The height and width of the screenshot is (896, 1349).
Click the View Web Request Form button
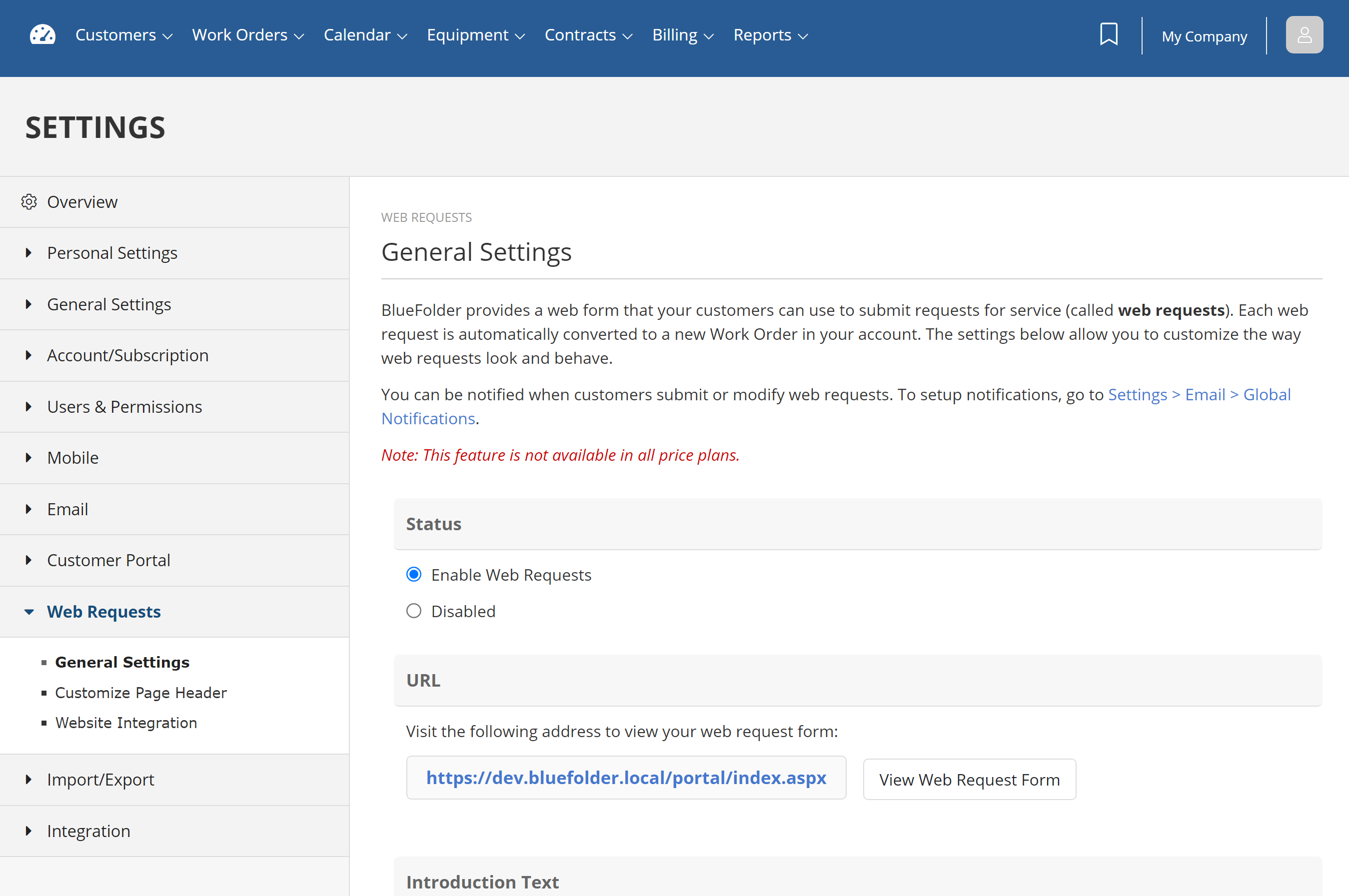click(x=969, y=779)
